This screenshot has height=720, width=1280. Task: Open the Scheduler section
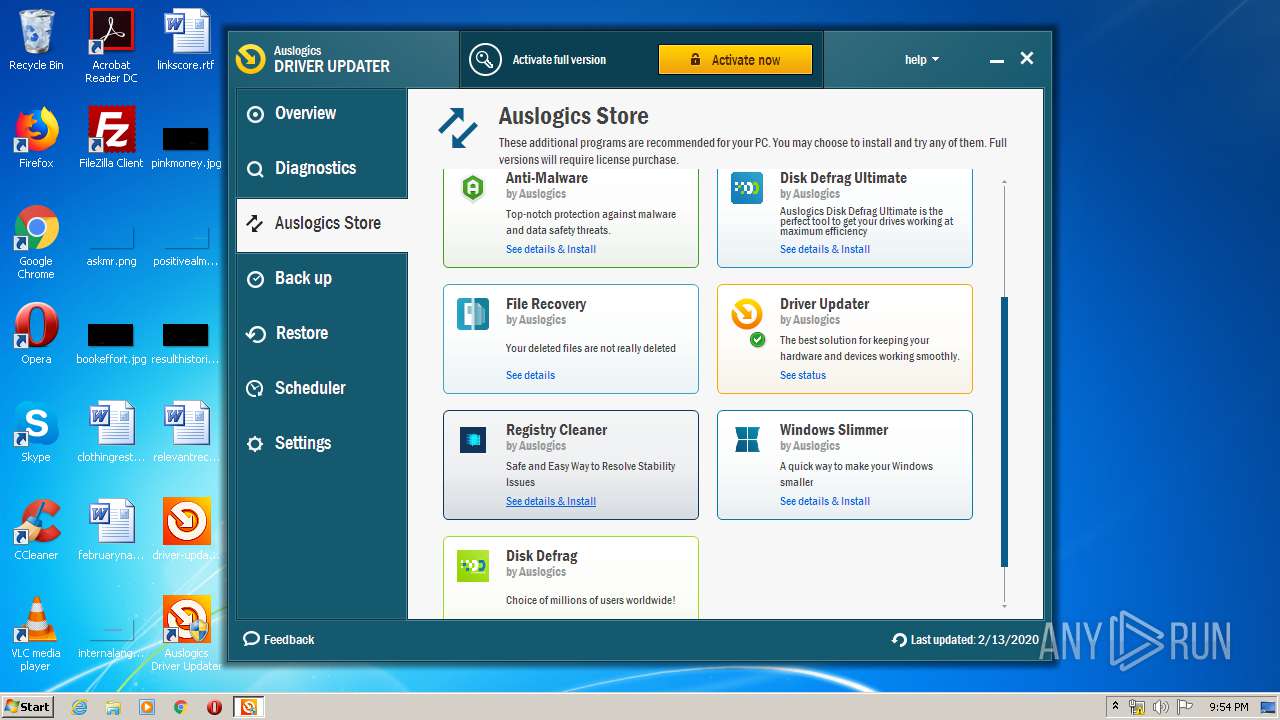(321, 388)
